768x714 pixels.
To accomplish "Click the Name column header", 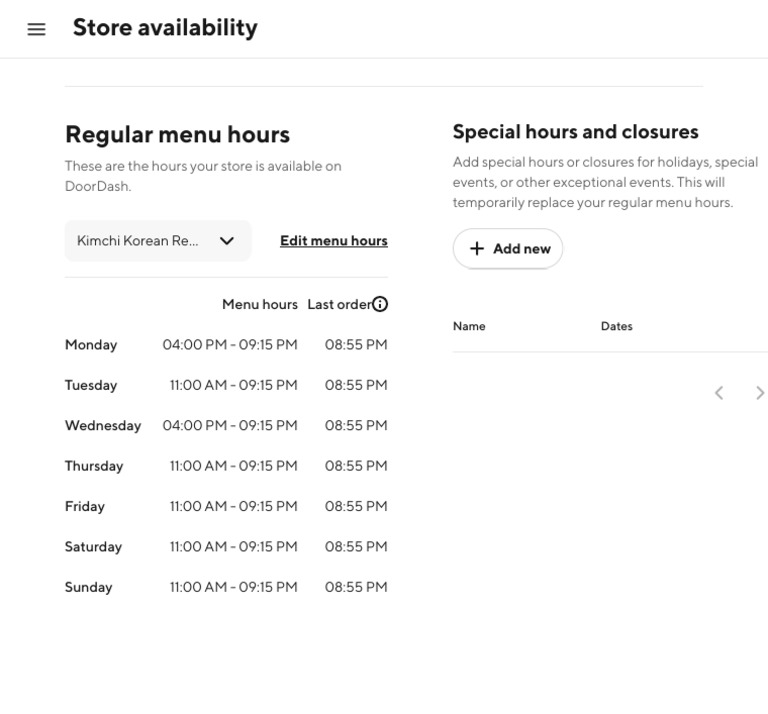I will (x=469, y=326).
